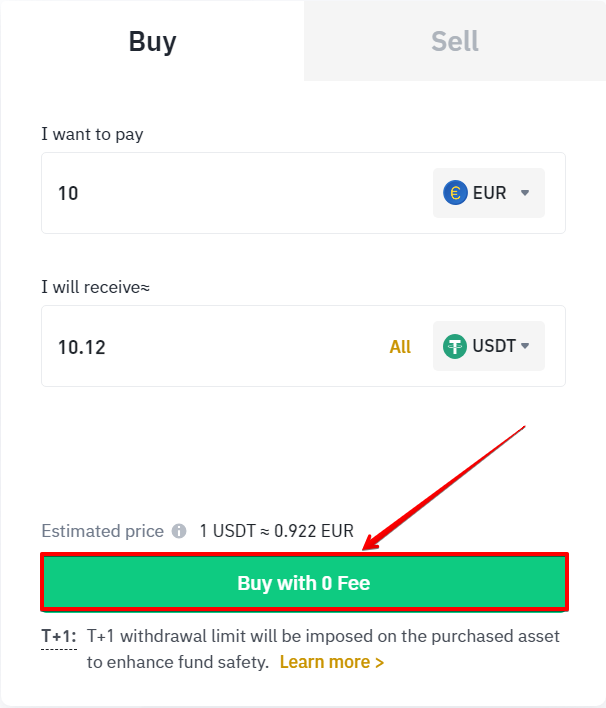
Task: Switch to the Buy tab
Action: (x=152, y=41)
